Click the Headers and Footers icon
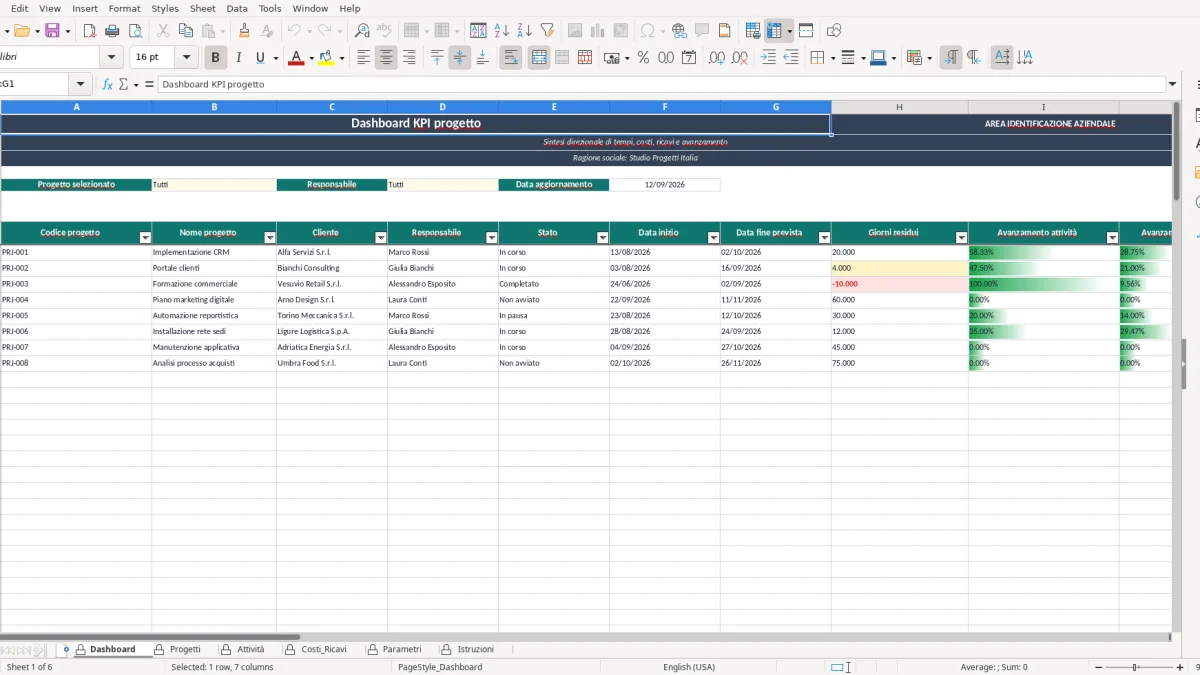The width and height of the screenshot is (1200, 675). coord(725,31)
